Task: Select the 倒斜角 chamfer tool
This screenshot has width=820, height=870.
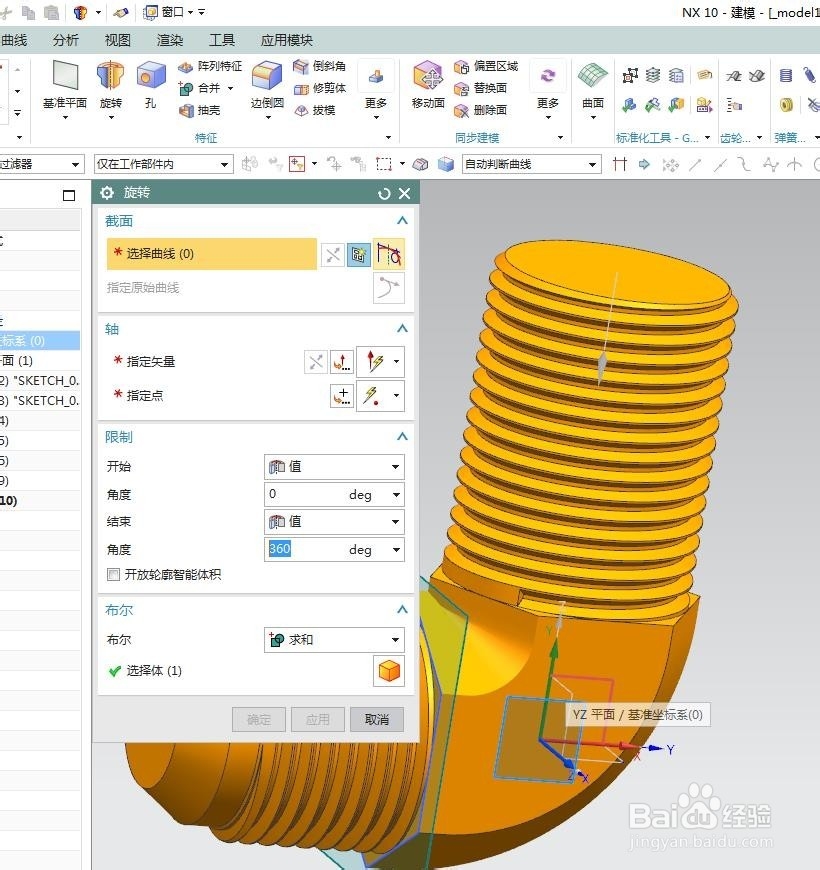Action: tap(319, 67)
